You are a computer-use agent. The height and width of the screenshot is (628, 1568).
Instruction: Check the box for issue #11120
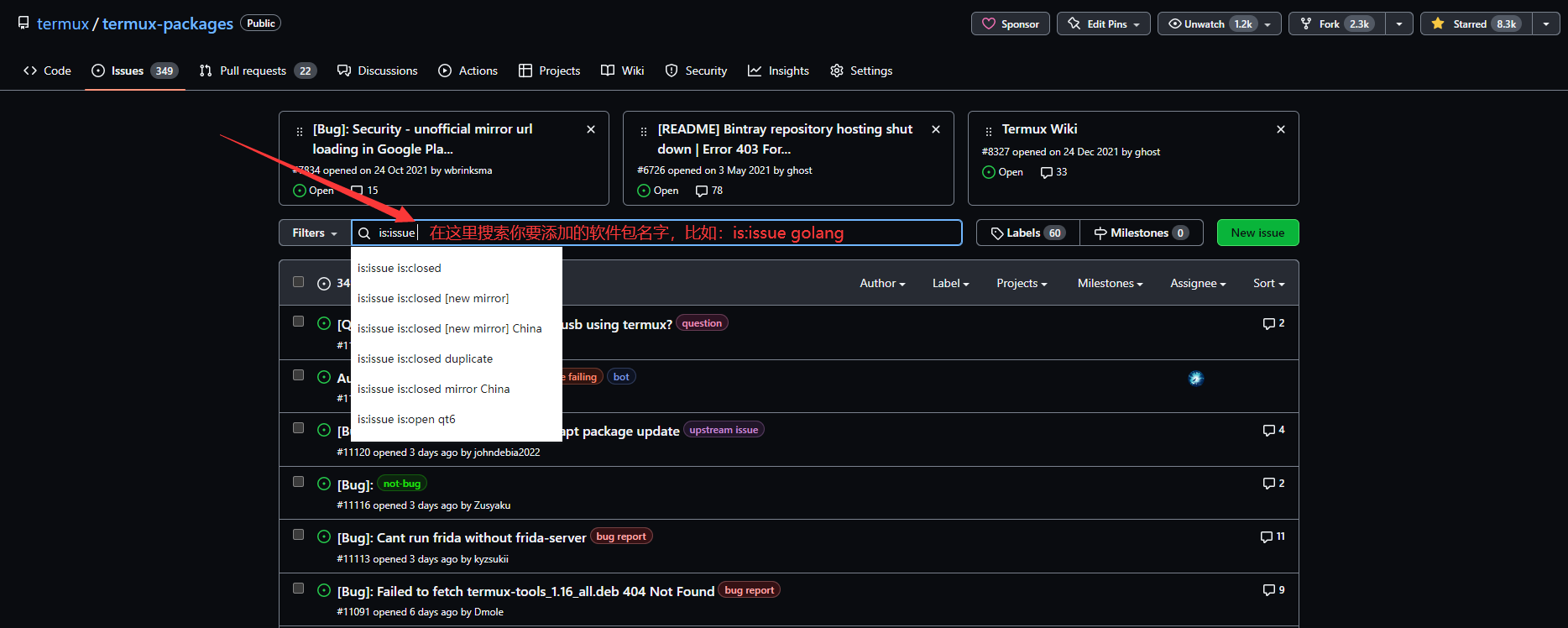click(x=298, y=428)
